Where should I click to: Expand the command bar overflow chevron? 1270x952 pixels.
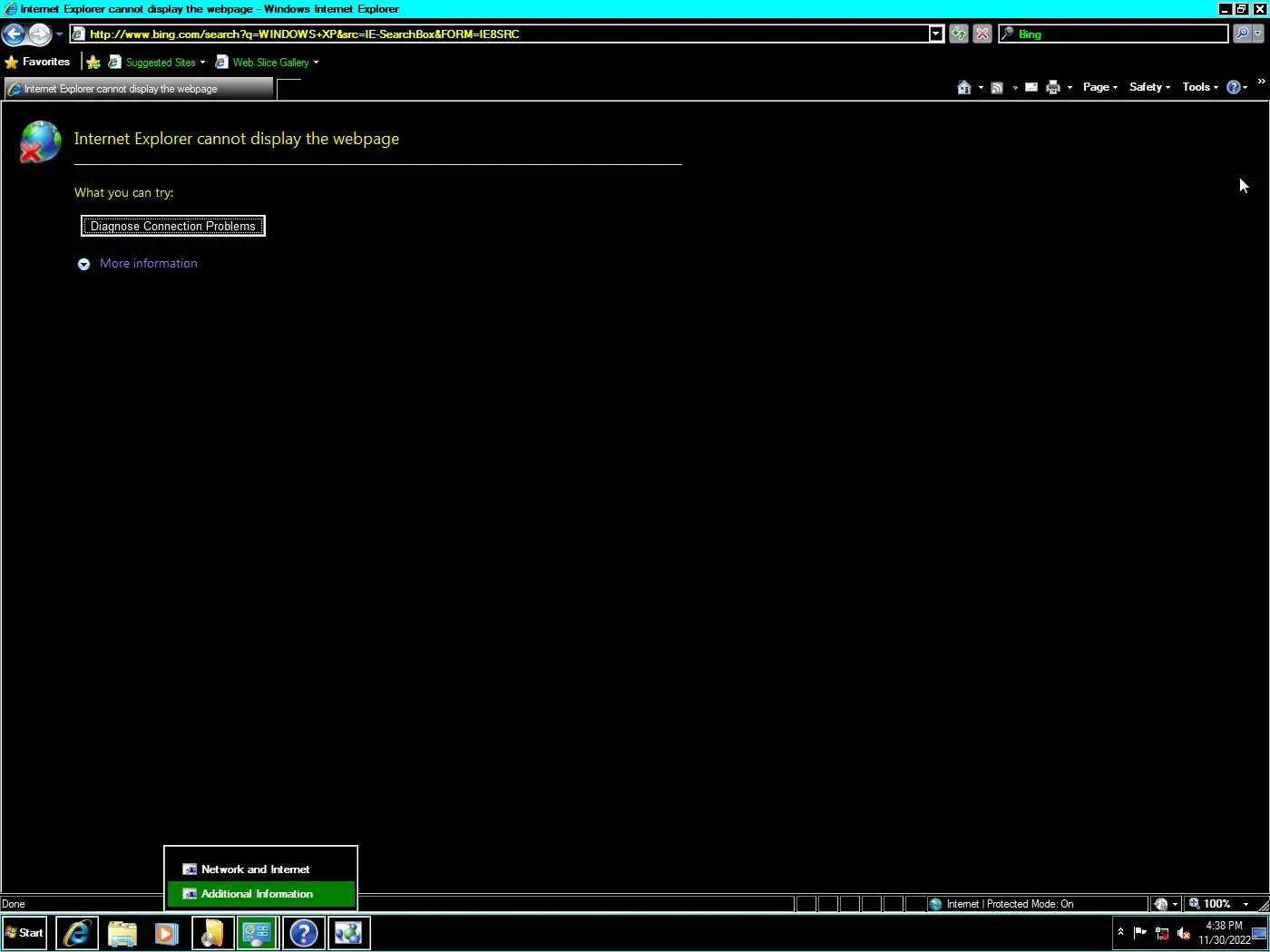pos(1261,82)
